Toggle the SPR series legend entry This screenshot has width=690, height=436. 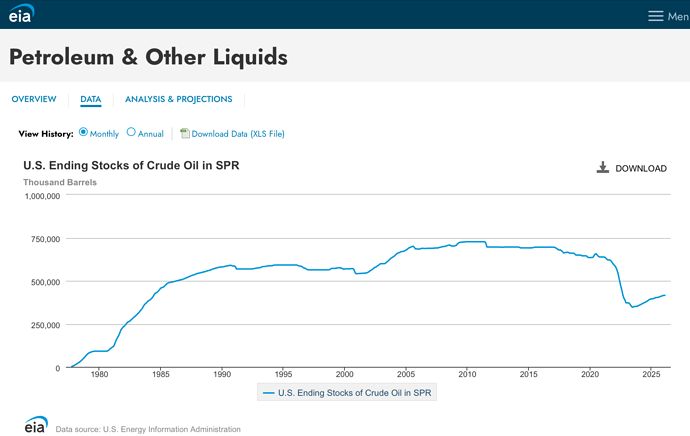(x=347, y=393)
